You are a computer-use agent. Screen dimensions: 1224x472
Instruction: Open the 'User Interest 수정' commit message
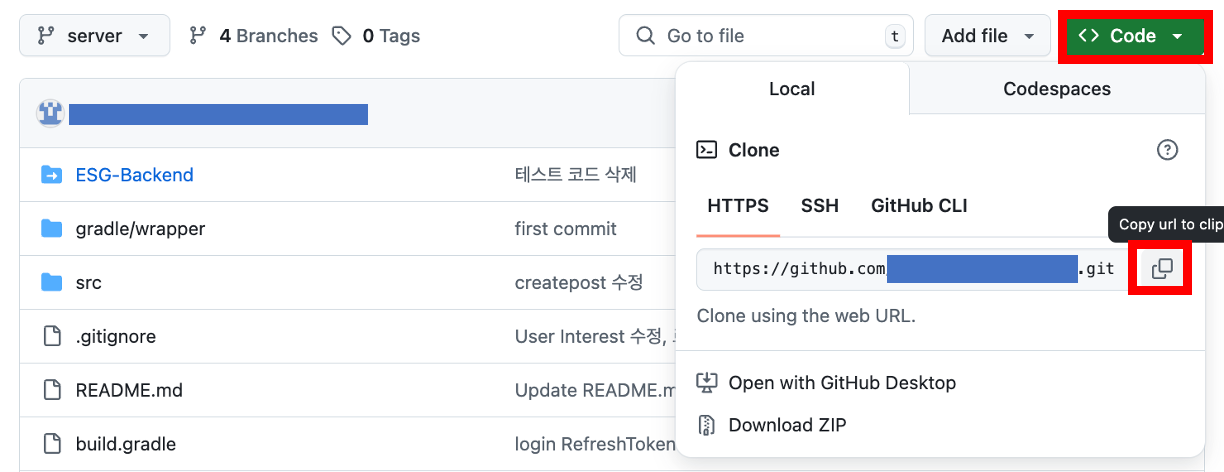[x=595, y=337]
